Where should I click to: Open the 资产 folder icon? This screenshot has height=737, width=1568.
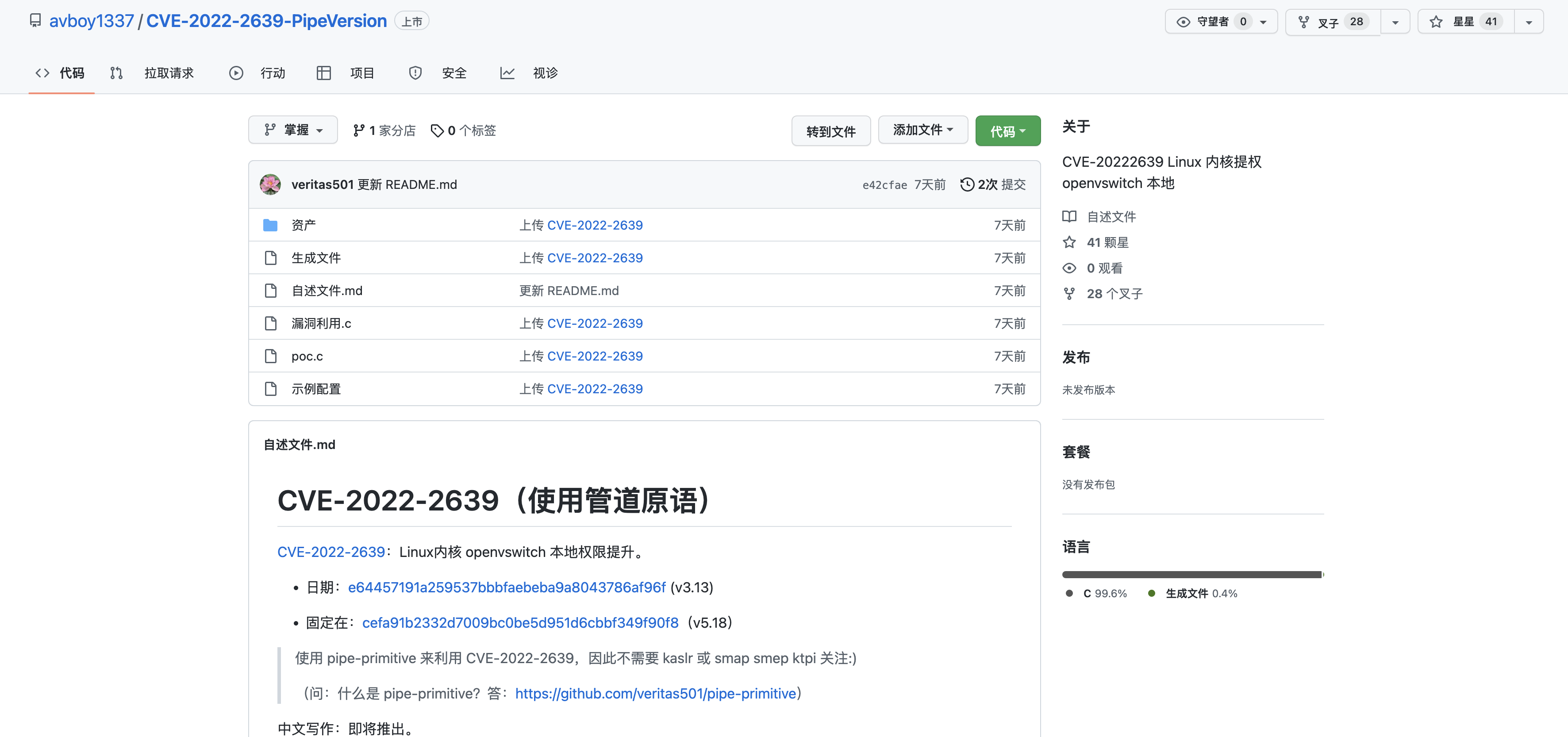tap(270, 225)
